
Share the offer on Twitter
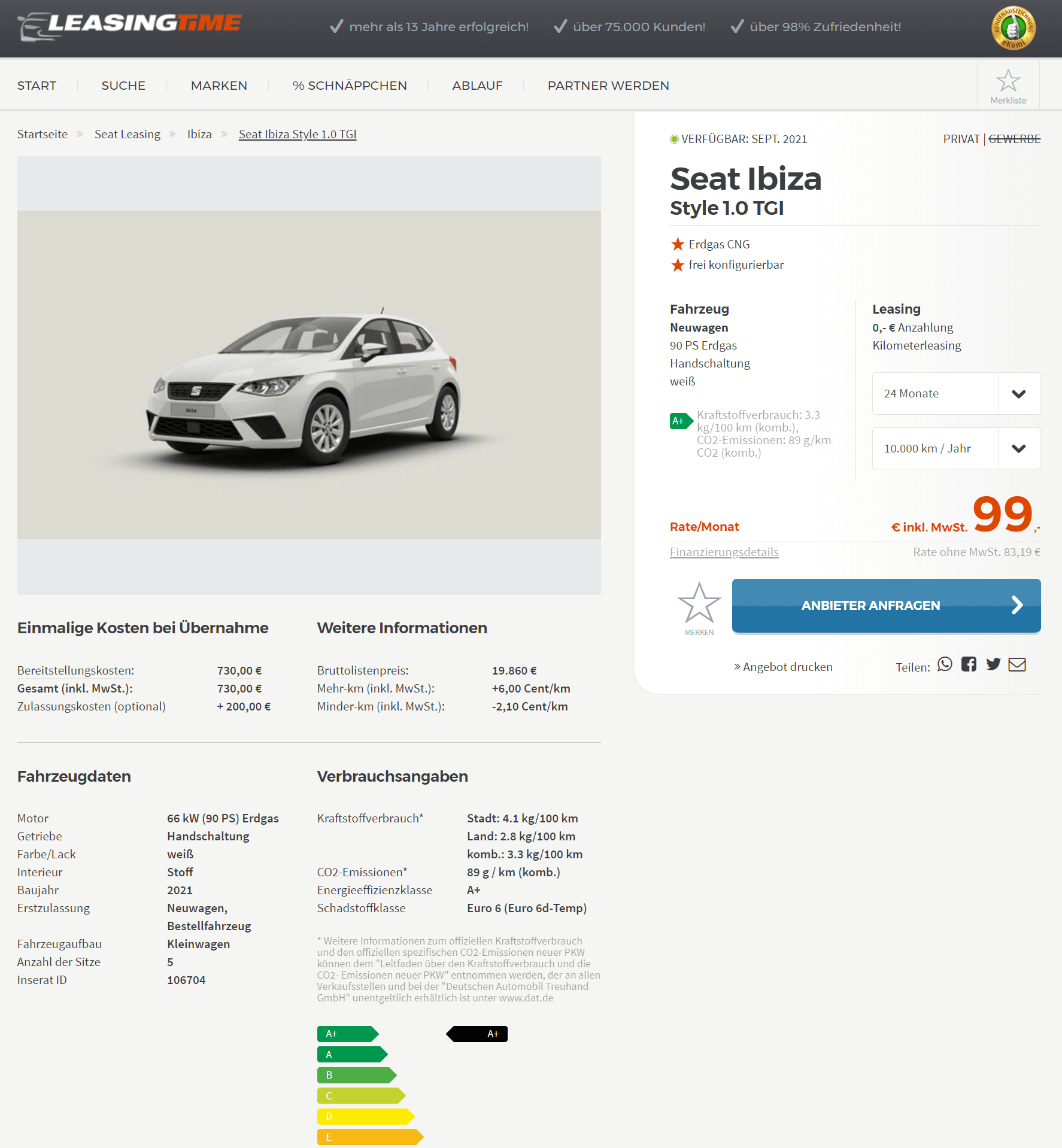pyautogui.click(x=993, y=664)
